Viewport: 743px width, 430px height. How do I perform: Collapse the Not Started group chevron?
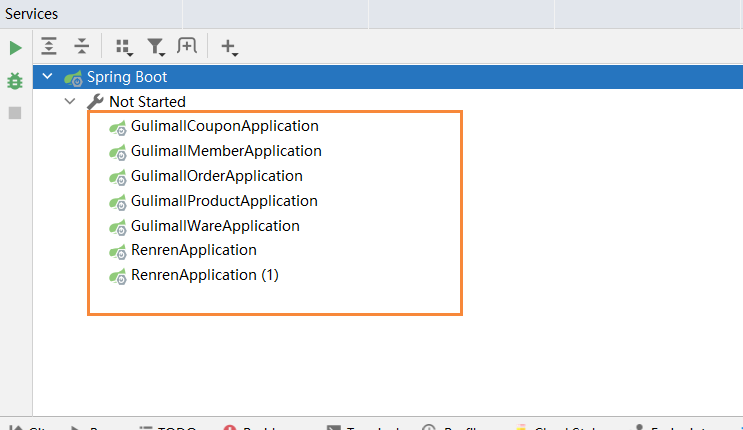click(69, 101)
